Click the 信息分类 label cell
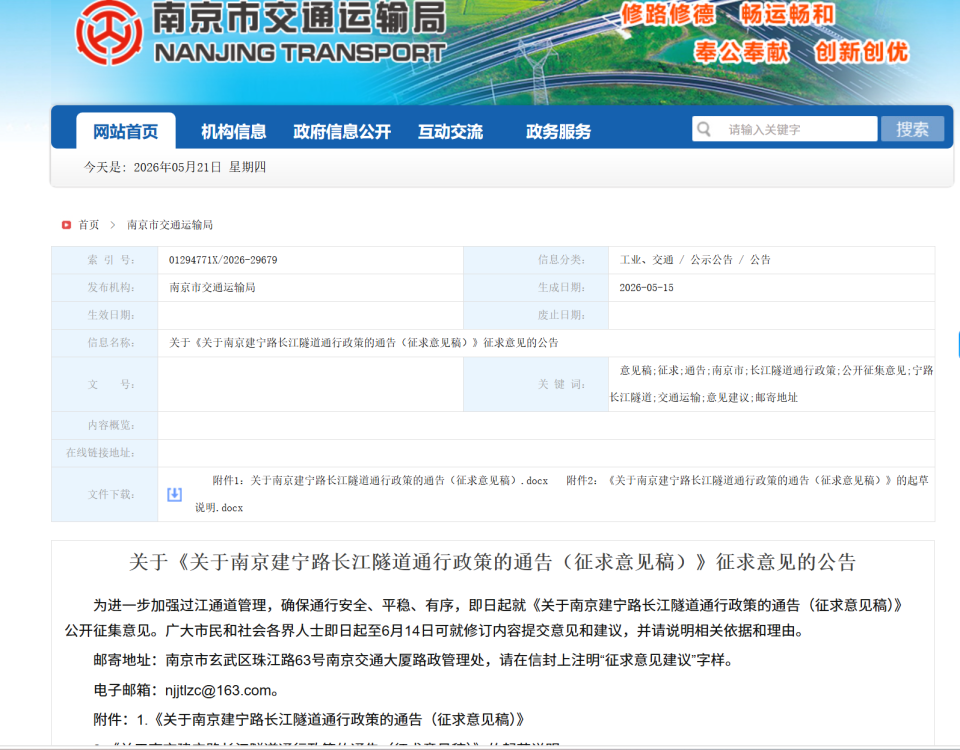 click(x=536, y=260)
